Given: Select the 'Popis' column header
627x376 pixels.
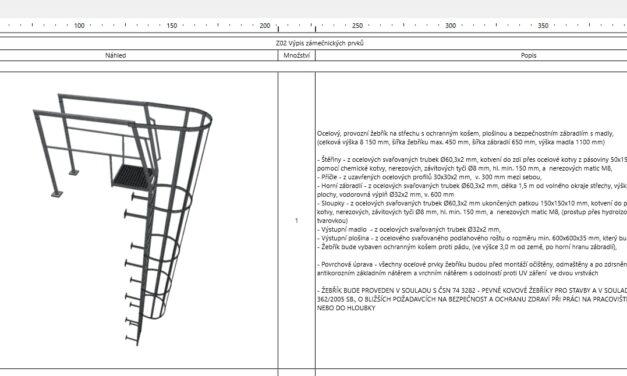Looking at the screenshot, I should coord(528,56).
